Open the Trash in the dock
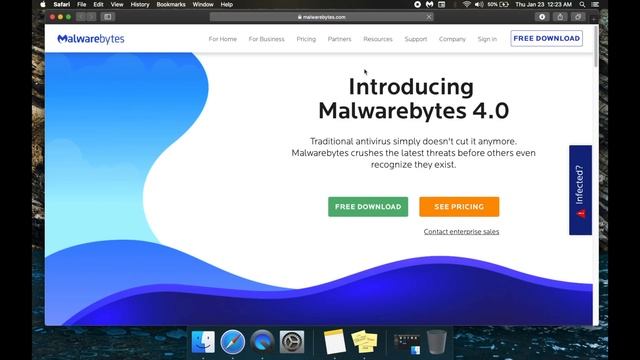640x360 pixels. point(436,342)
